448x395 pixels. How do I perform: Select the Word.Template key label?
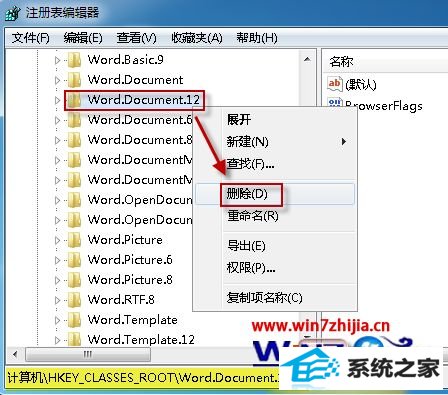tap(132, 320)
